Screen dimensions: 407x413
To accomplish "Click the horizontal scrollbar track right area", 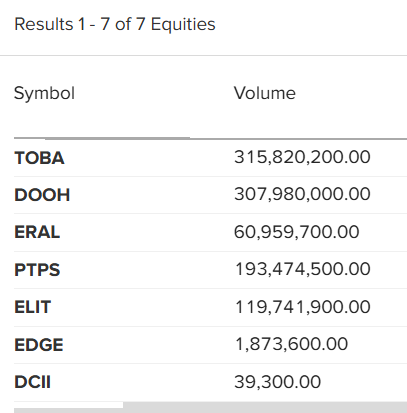I will [x=265, y=407].
